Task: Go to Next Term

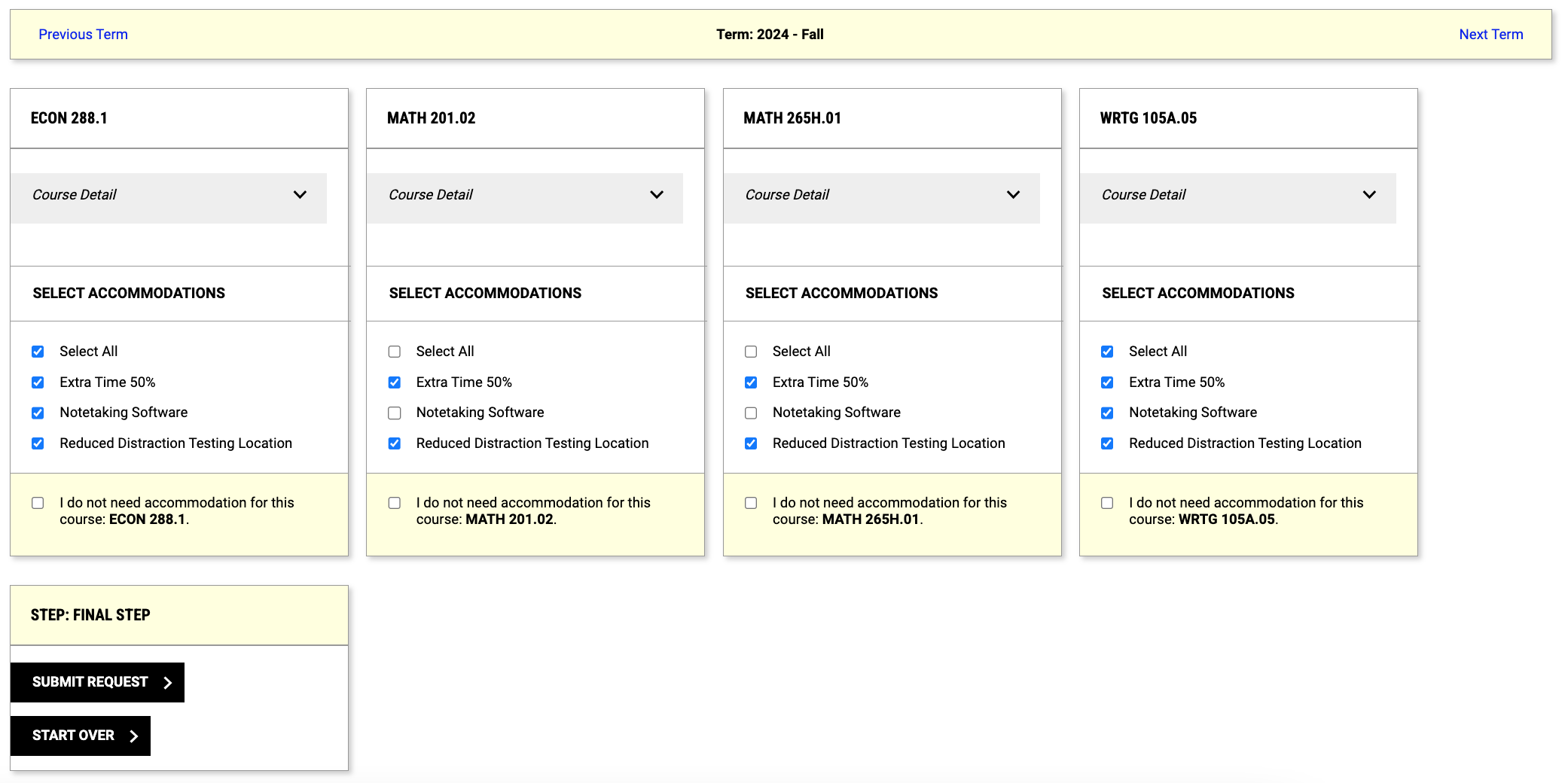Action: 1490,34
